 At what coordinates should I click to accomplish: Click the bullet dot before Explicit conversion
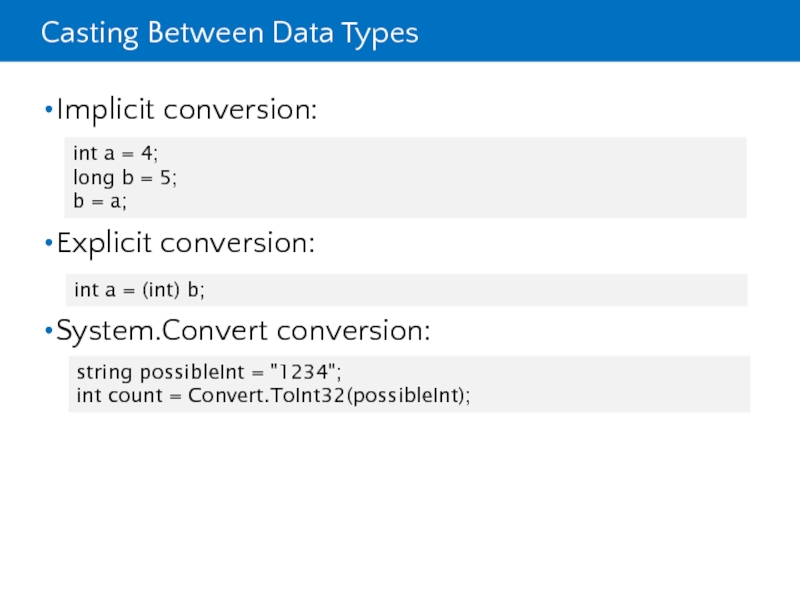click(48, 244)
